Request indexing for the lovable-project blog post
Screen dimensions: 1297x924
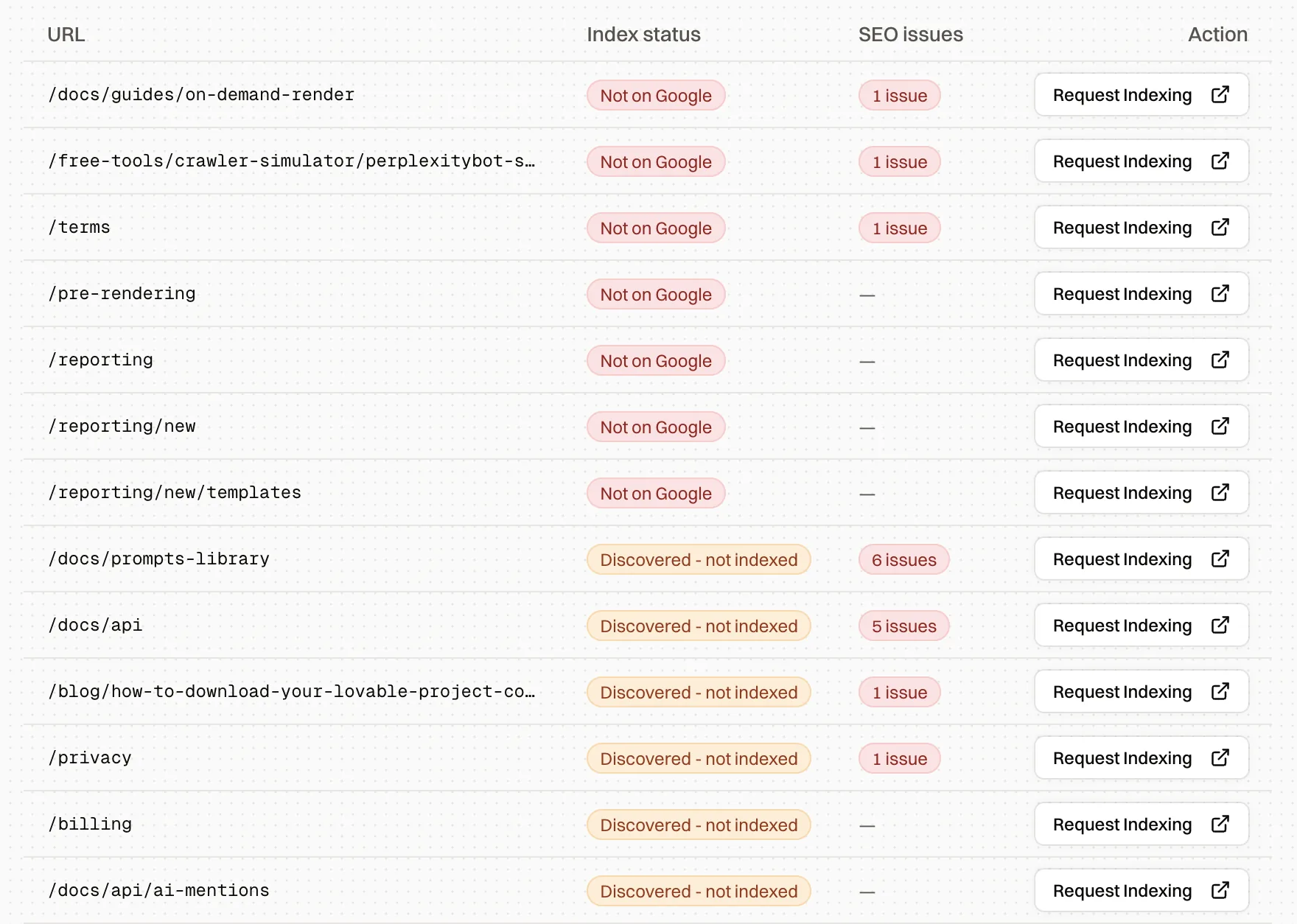(x=1142, y=691)
